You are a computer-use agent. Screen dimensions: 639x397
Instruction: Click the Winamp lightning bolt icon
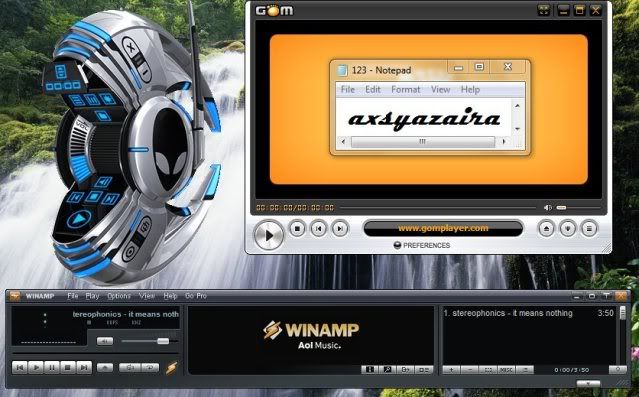point(172,368)
